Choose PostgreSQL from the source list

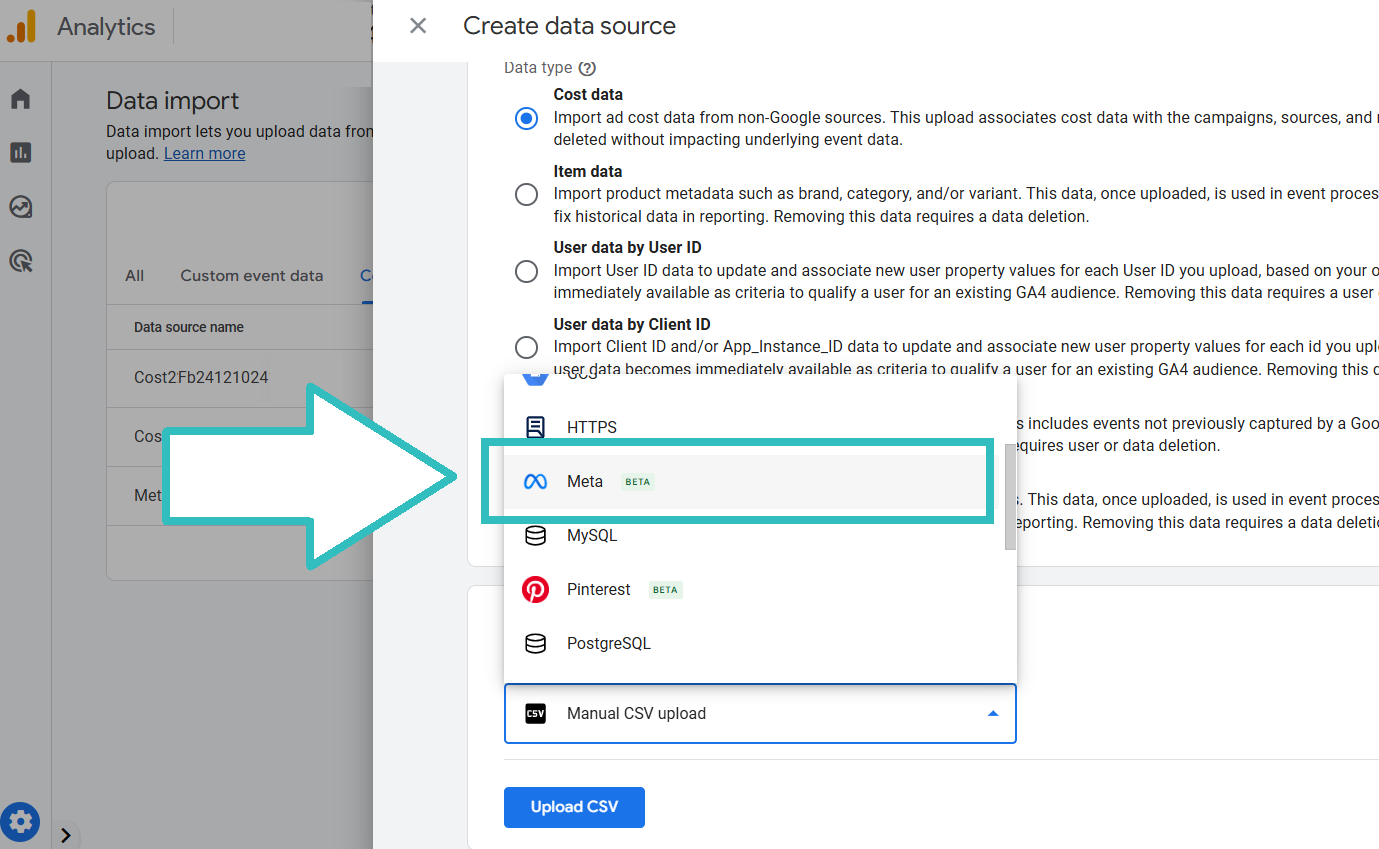tap(608, 644)
